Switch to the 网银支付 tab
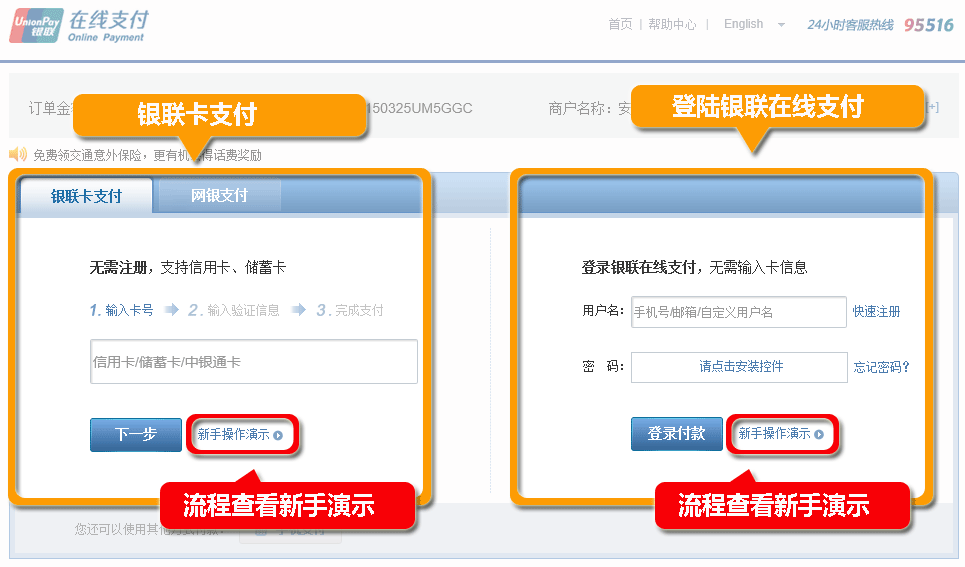Viewport: 965px width, 567px height. click(219, 196)
